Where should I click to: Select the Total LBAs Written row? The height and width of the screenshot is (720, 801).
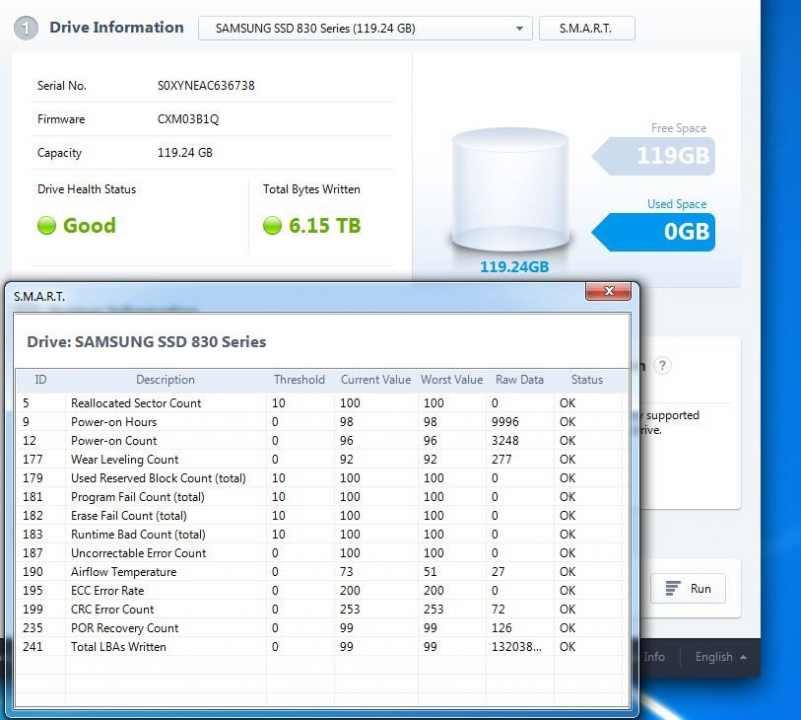tap(320, 647)
